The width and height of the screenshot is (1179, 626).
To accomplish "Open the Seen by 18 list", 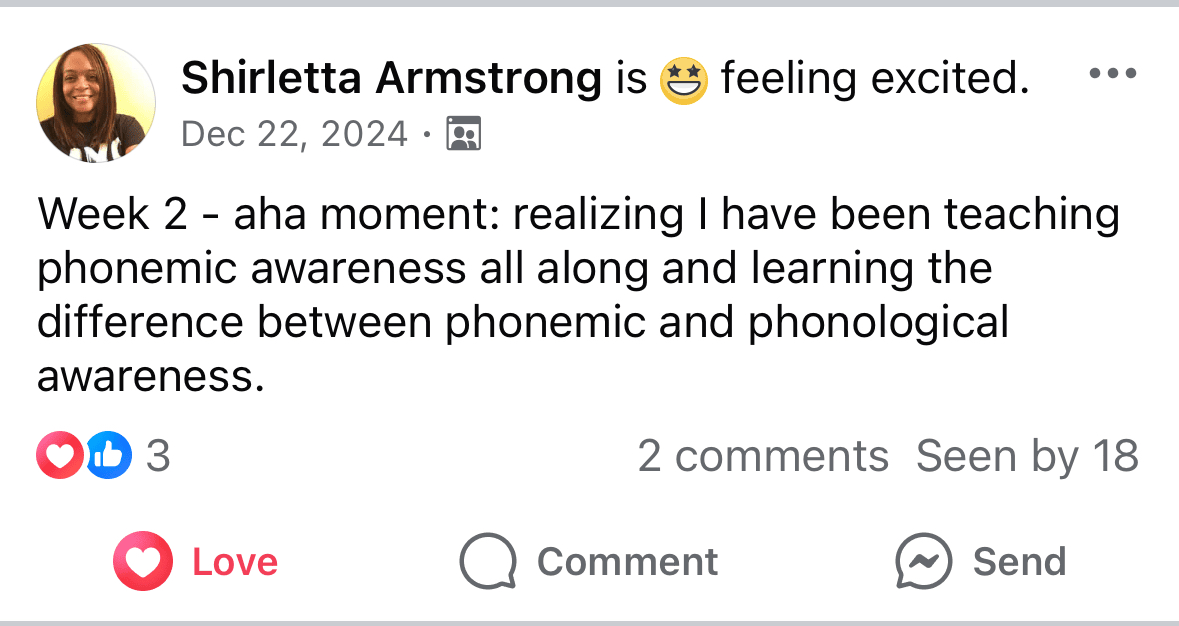I will pos(1027,456).
